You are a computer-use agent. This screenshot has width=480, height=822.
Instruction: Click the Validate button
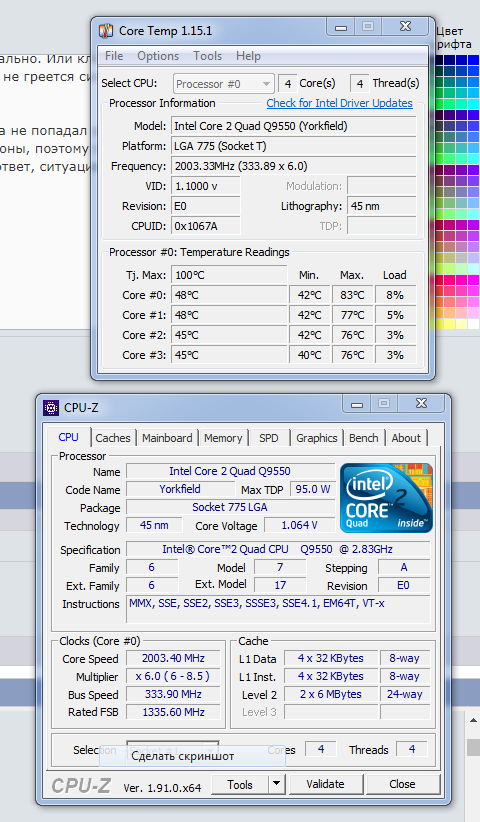[x=325, y=784]
